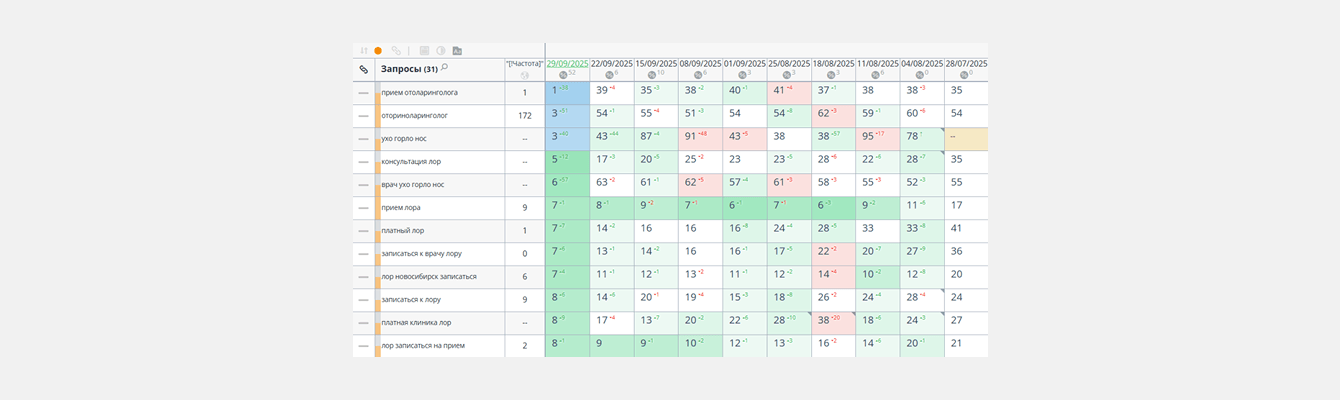Click the sort arrows icon in toolbar
The height and width of the screenshot is (400, 1340).
364,50
